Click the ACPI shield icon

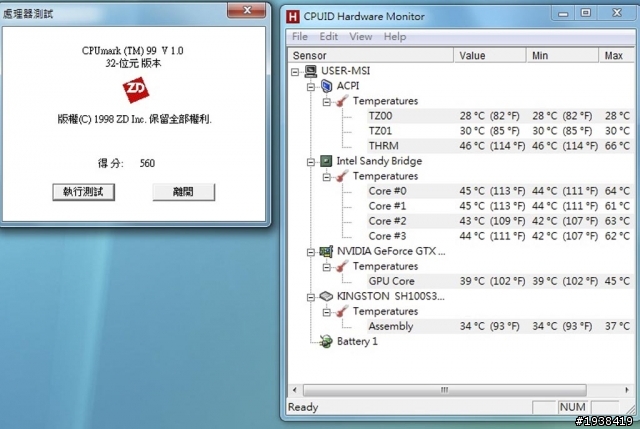pyautogui.click(x=327, y=86)
